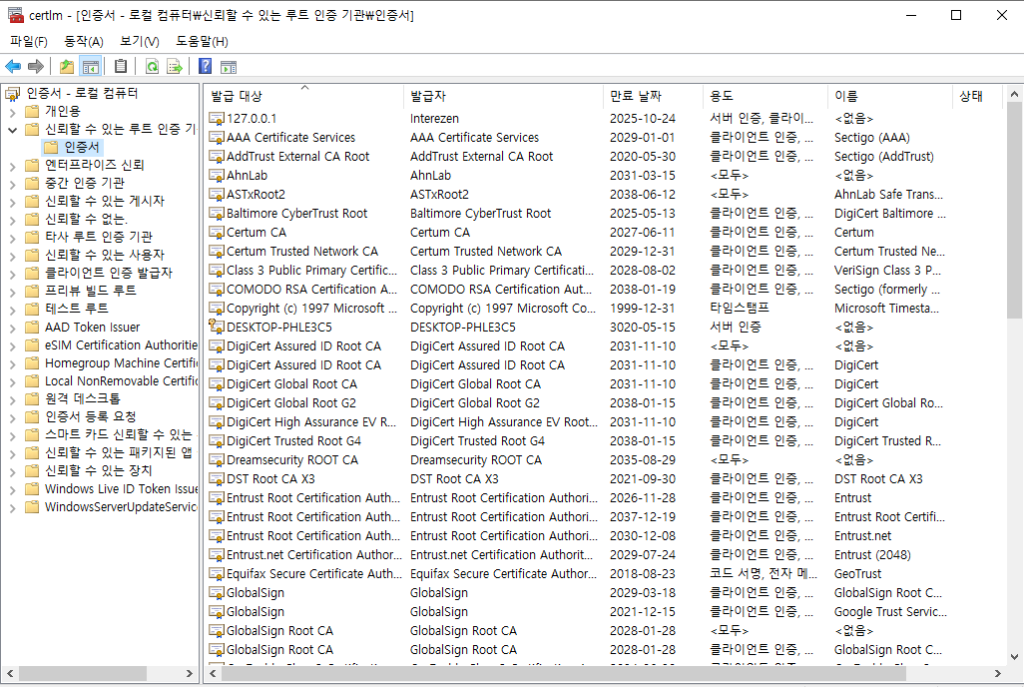
Task: Sort by the 이름 column header
Action: pyautogui.click(x=890, y=96)
